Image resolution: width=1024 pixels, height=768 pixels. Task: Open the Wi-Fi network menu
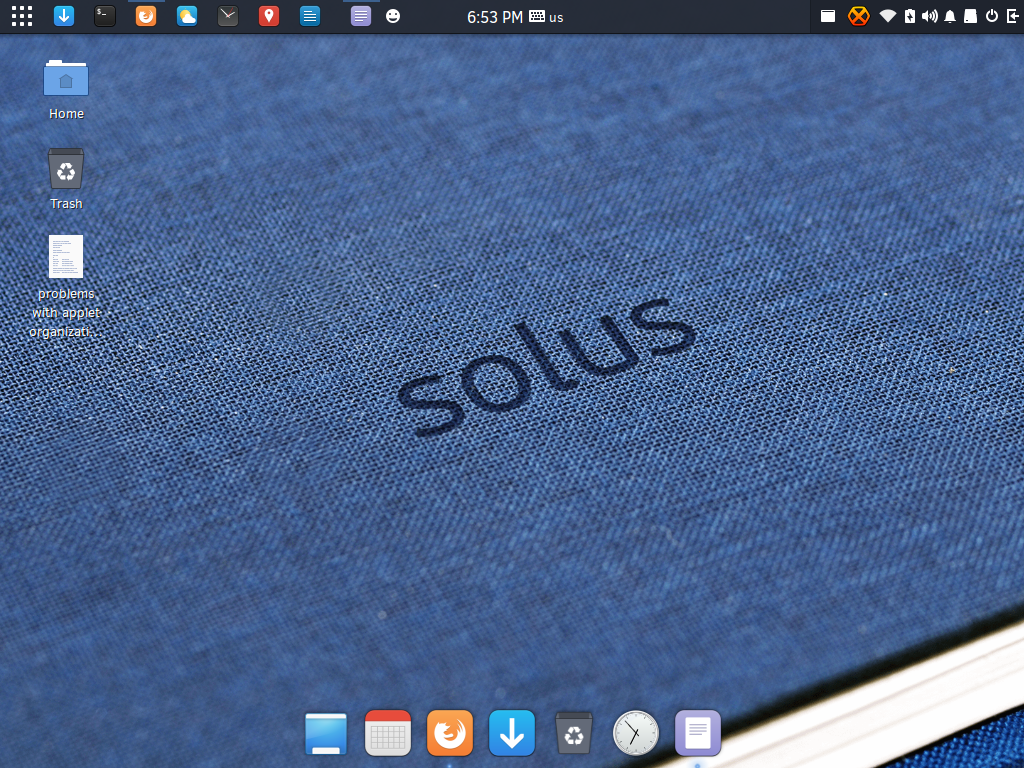click(x=887, y=16)
